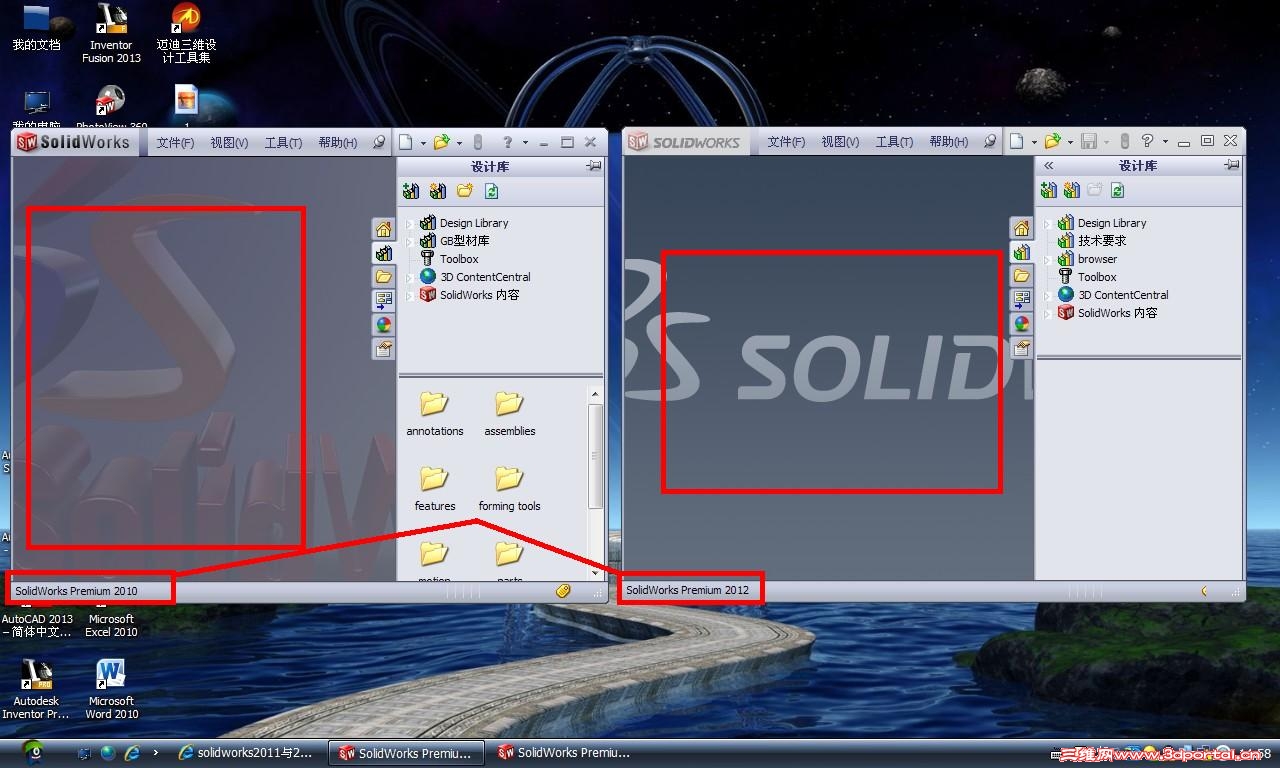Open Help dropdown arrow in SolidWorks 2012 window

pyautogui.click(x=1165, y=142)
